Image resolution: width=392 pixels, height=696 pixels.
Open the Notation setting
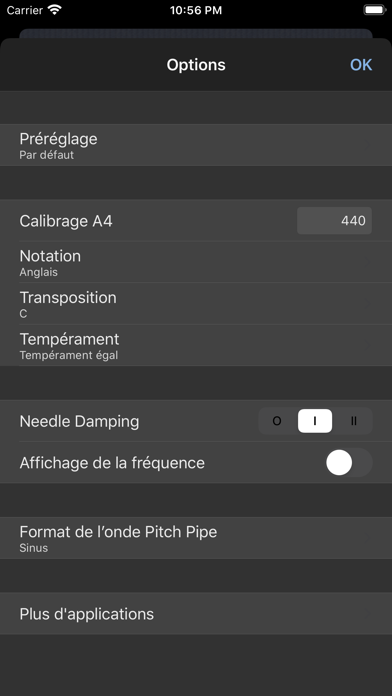point(196,262)
